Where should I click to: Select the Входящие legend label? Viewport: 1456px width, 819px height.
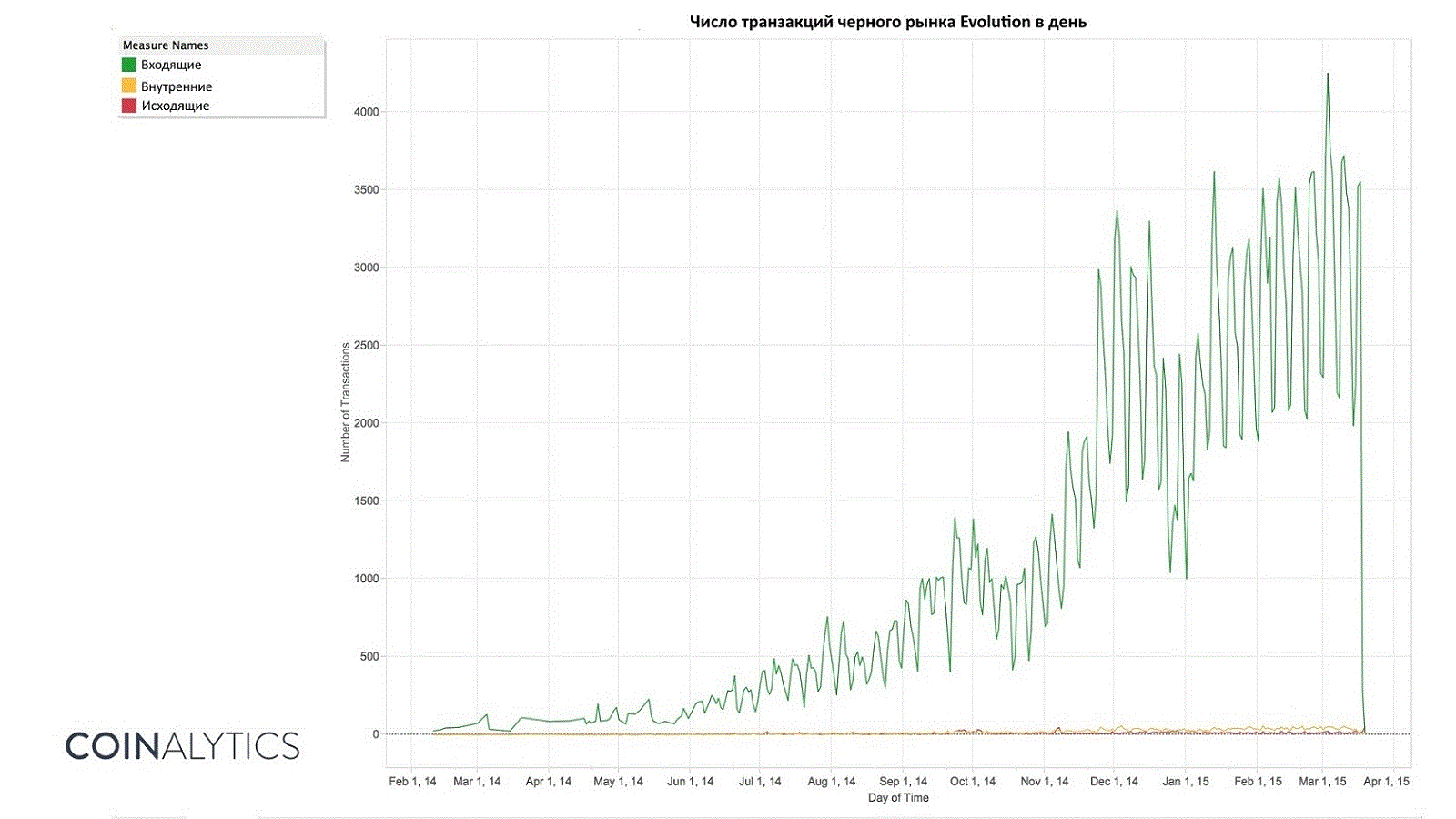click(171, 65)
